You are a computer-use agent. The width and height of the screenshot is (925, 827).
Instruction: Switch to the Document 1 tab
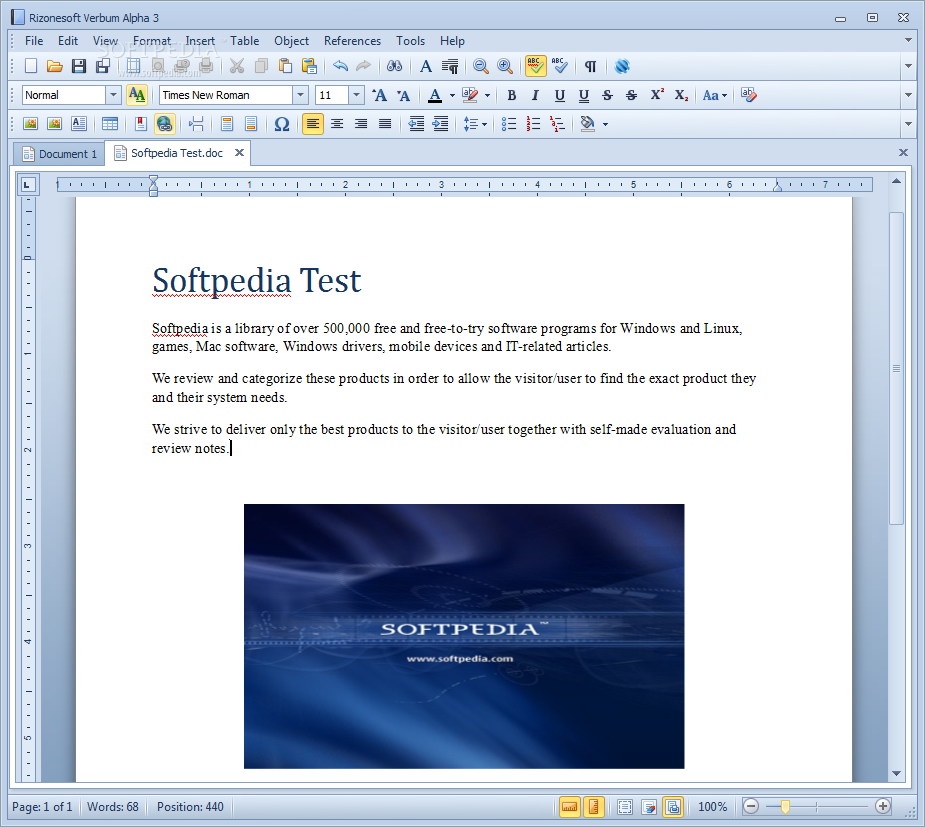pyautogui.click(x=59, y=154)
